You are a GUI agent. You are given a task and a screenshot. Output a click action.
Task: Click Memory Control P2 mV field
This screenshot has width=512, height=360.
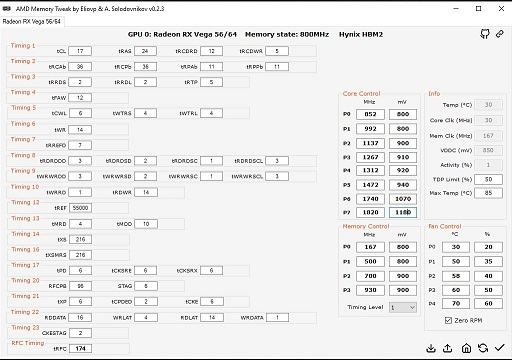pyautogui.click(x=403, y=276)
